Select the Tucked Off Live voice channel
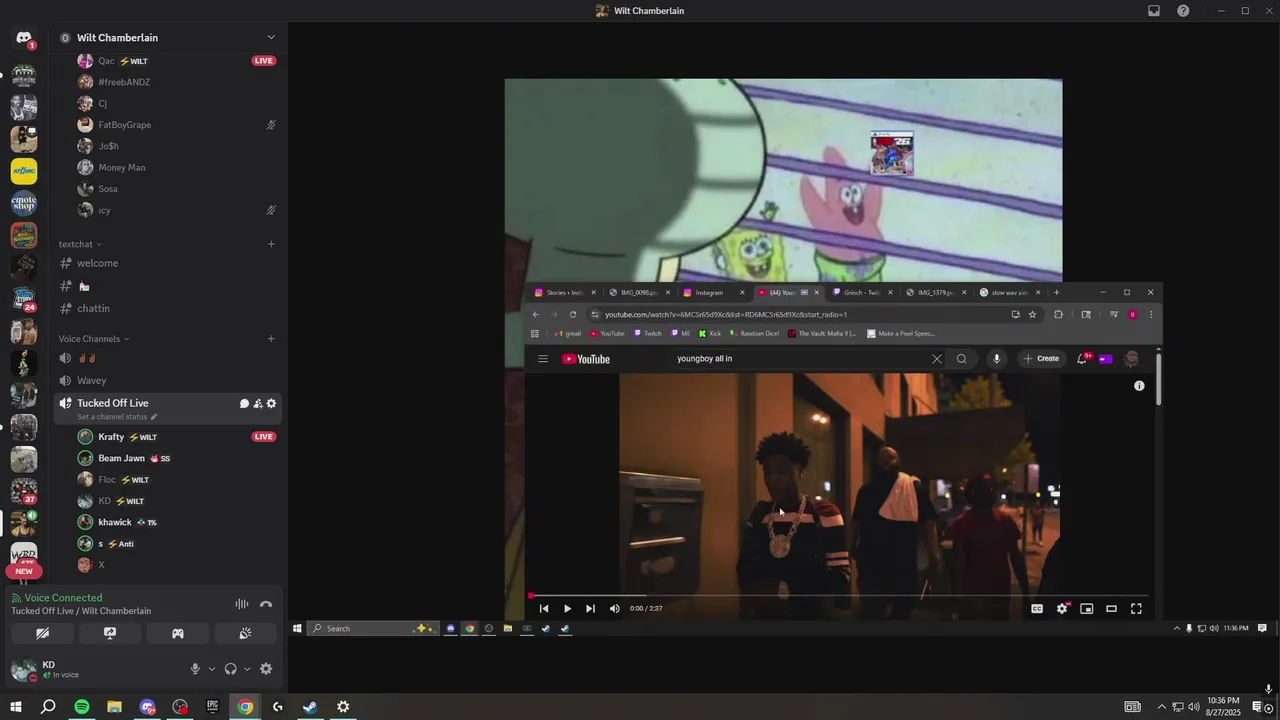The width and height of the screenshot is (1280, 720). tap(113, 403)
